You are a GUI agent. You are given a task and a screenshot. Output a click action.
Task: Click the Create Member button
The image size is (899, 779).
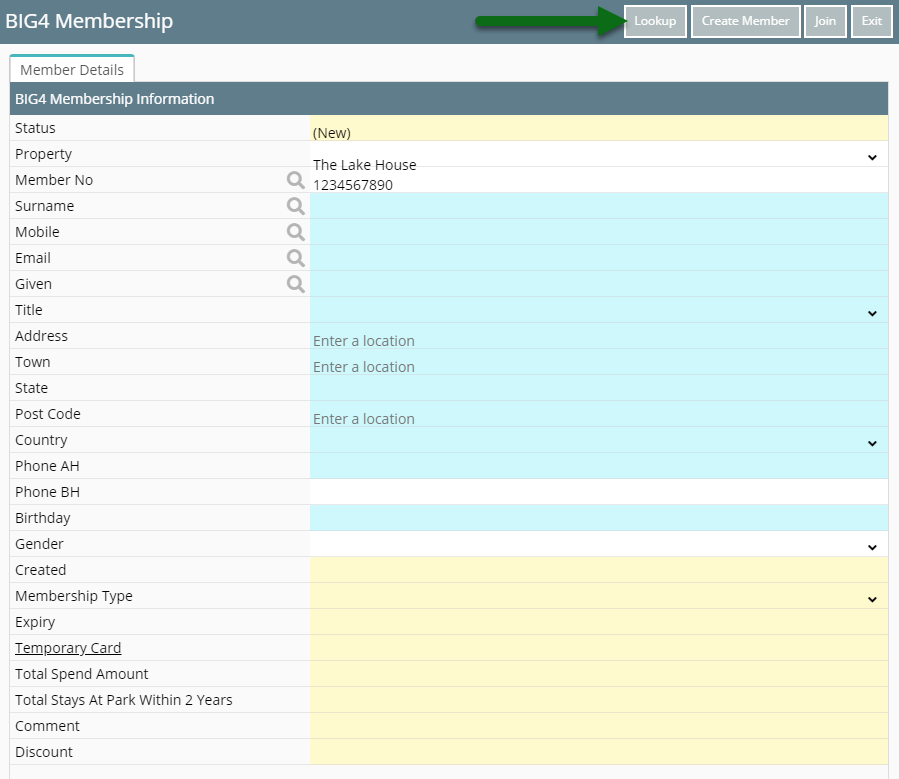745,21
